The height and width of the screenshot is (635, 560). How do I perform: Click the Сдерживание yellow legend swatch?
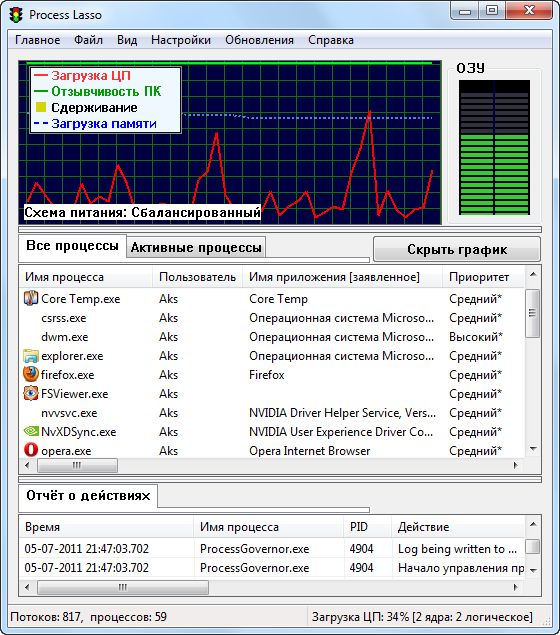click(40, 107)
